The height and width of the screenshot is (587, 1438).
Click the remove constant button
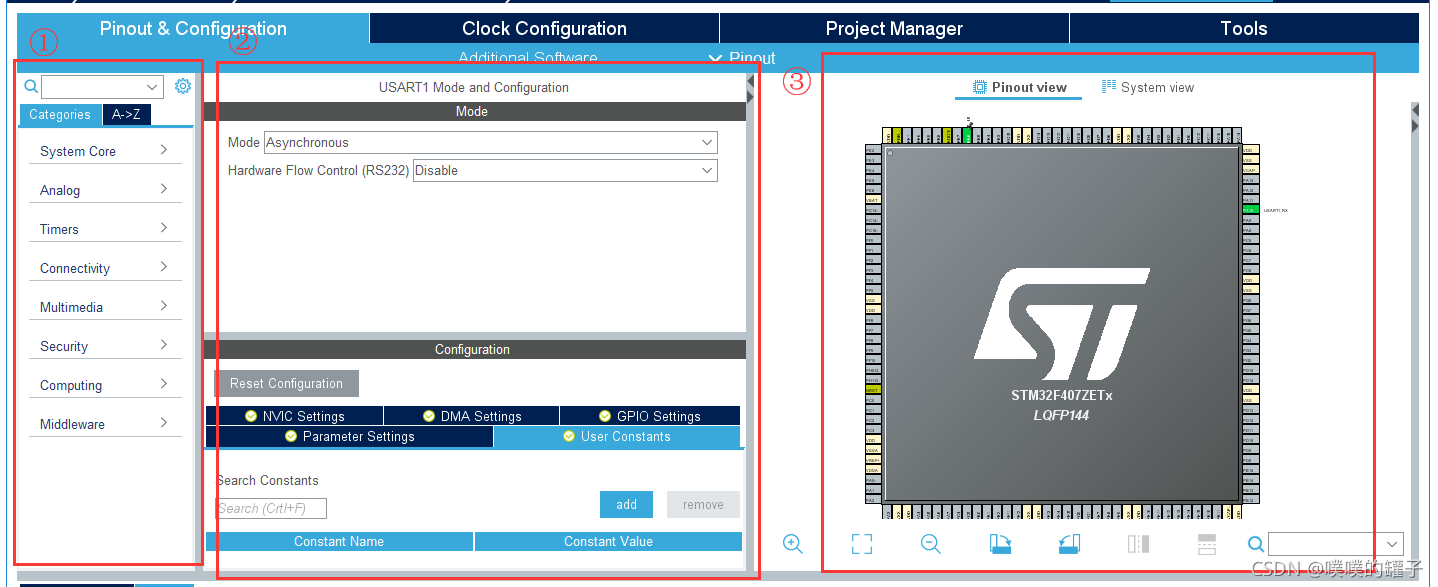coord(703,504)
